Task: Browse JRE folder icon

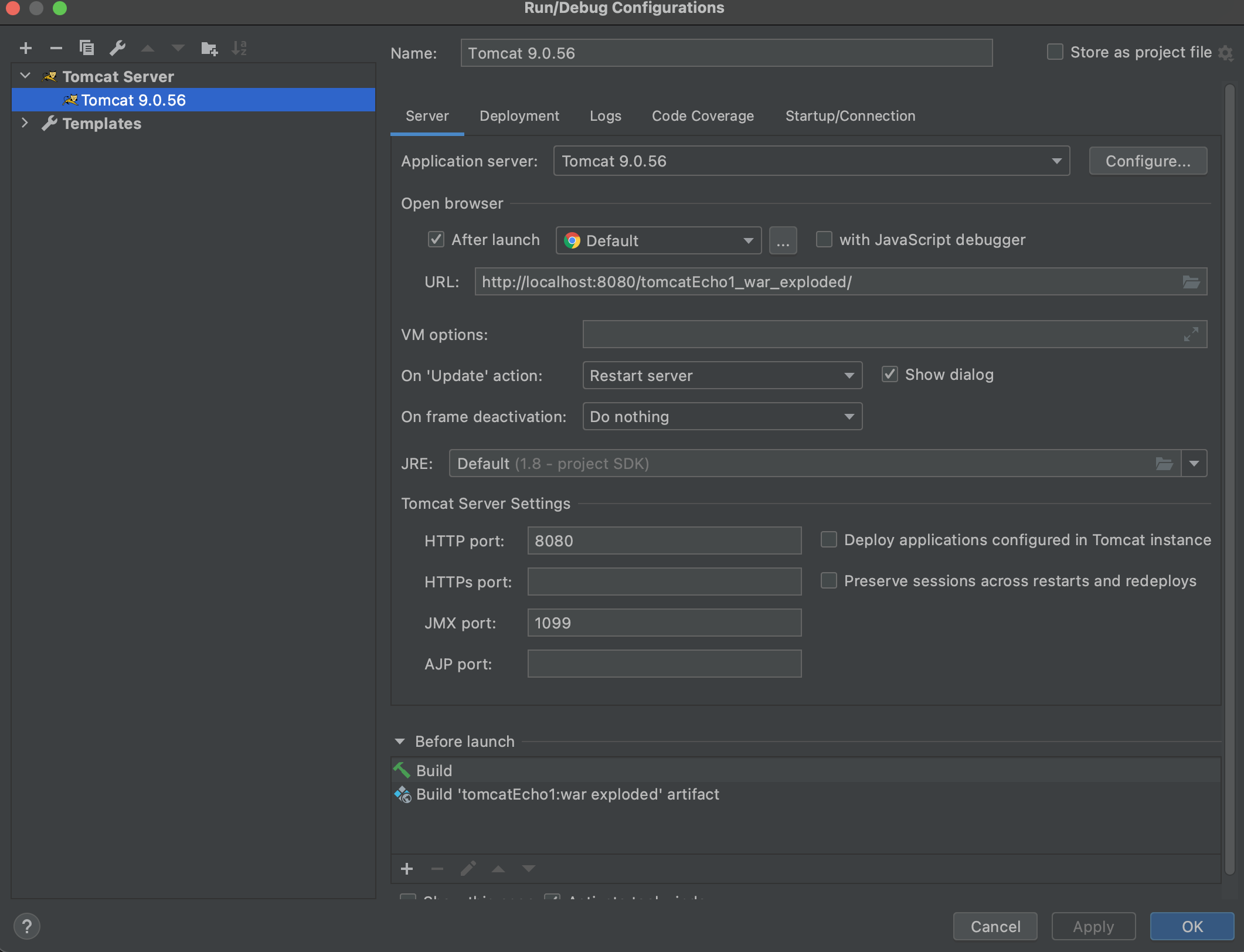Action: point(1164,464)
